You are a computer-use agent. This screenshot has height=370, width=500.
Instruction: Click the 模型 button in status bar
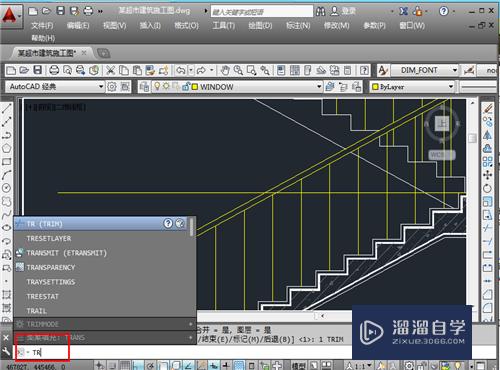pyautogui.click(x=298, y=366)
